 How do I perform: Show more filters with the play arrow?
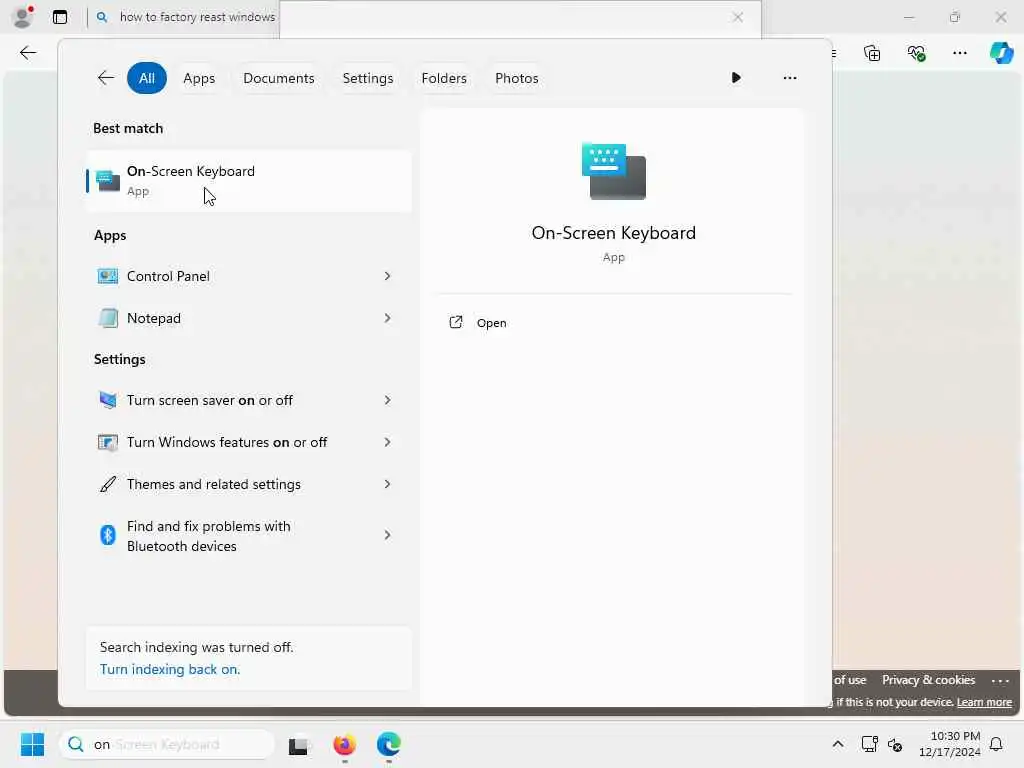pos(736,78)
